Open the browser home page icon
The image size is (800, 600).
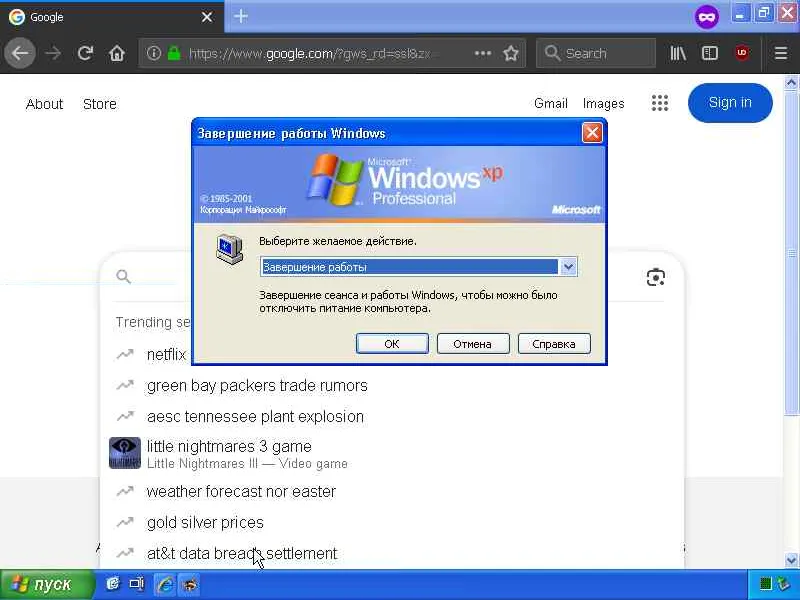pyautogui.click(x=117, y=53)
